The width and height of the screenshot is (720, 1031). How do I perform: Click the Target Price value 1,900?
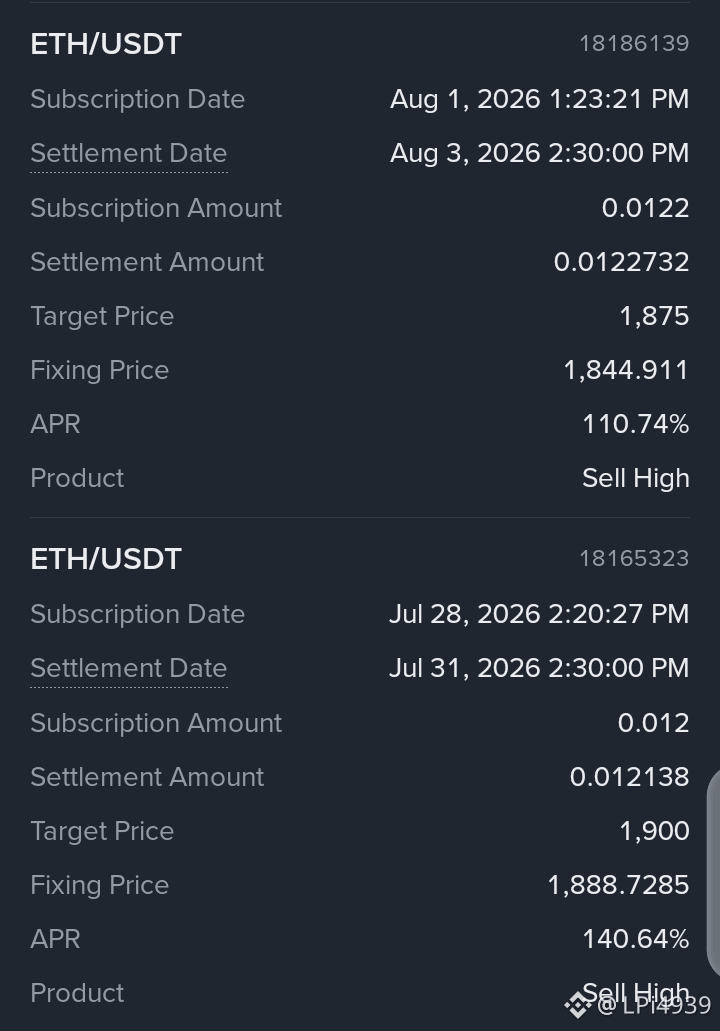point(654,831)
